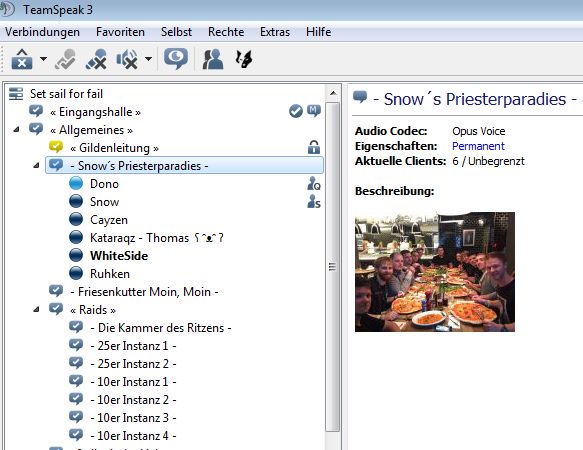Click the server icon beside Set sail for fail
583x450 pixels.
16,94
